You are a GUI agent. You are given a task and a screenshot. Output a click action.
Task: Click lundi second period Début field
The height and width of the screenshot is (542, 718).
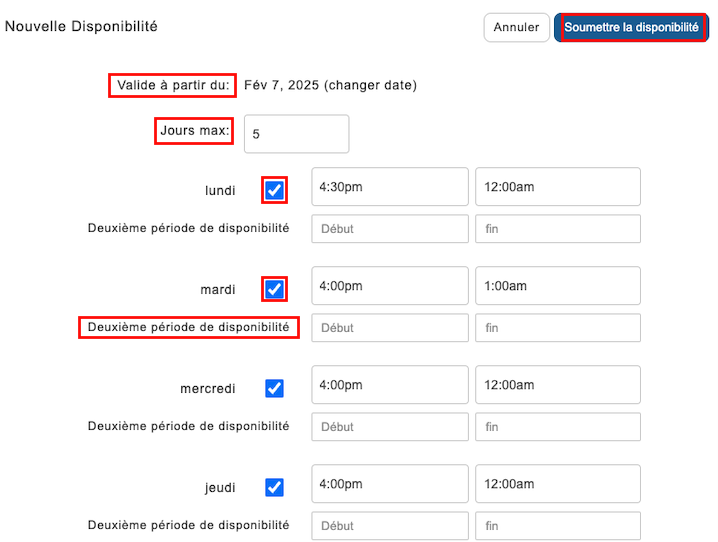[389, 229]
